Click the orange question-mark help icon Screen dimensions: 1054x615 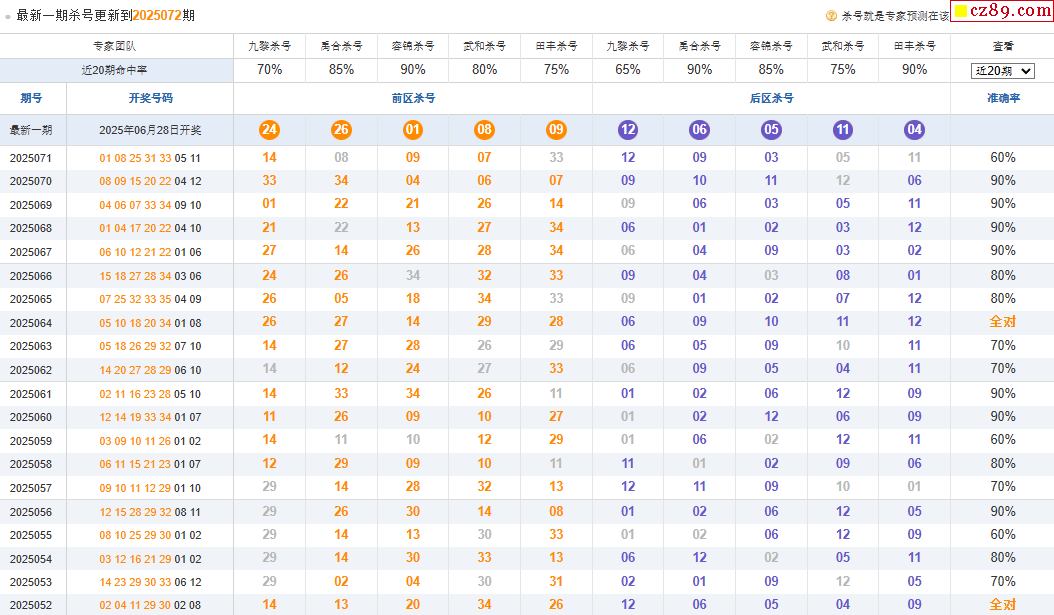click(x=831, y=15)
